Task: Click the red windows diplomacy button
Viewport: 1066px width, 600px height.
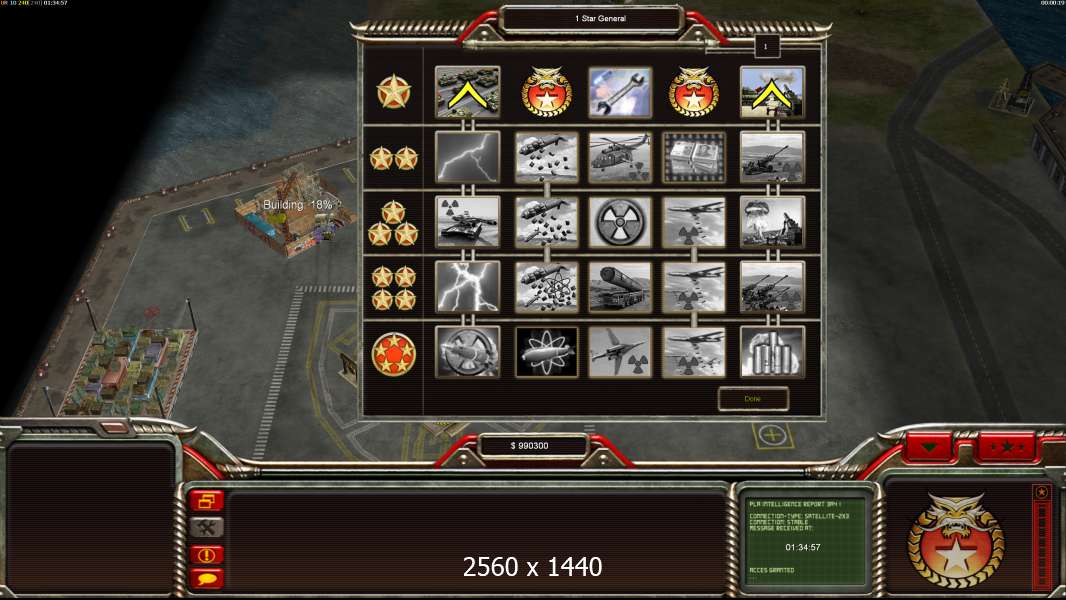Action: click(207, 501)
